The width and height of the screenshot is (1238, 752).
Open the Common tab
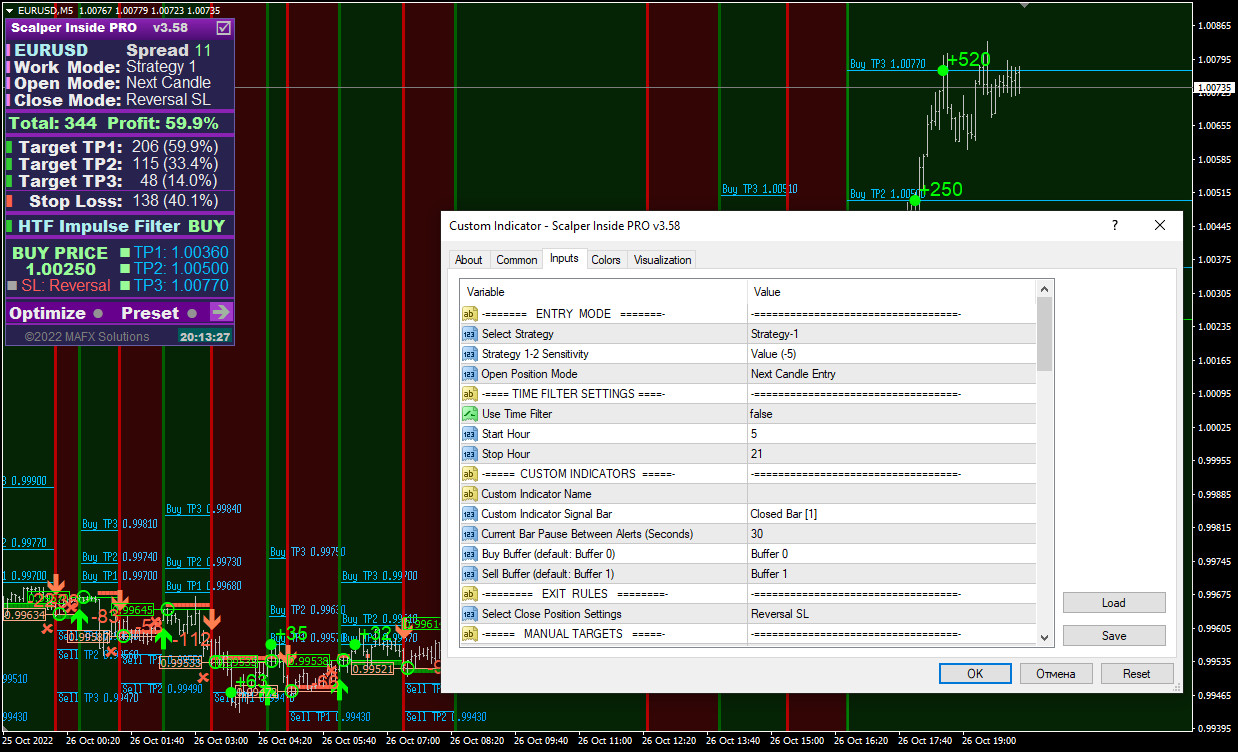[517, 260]
